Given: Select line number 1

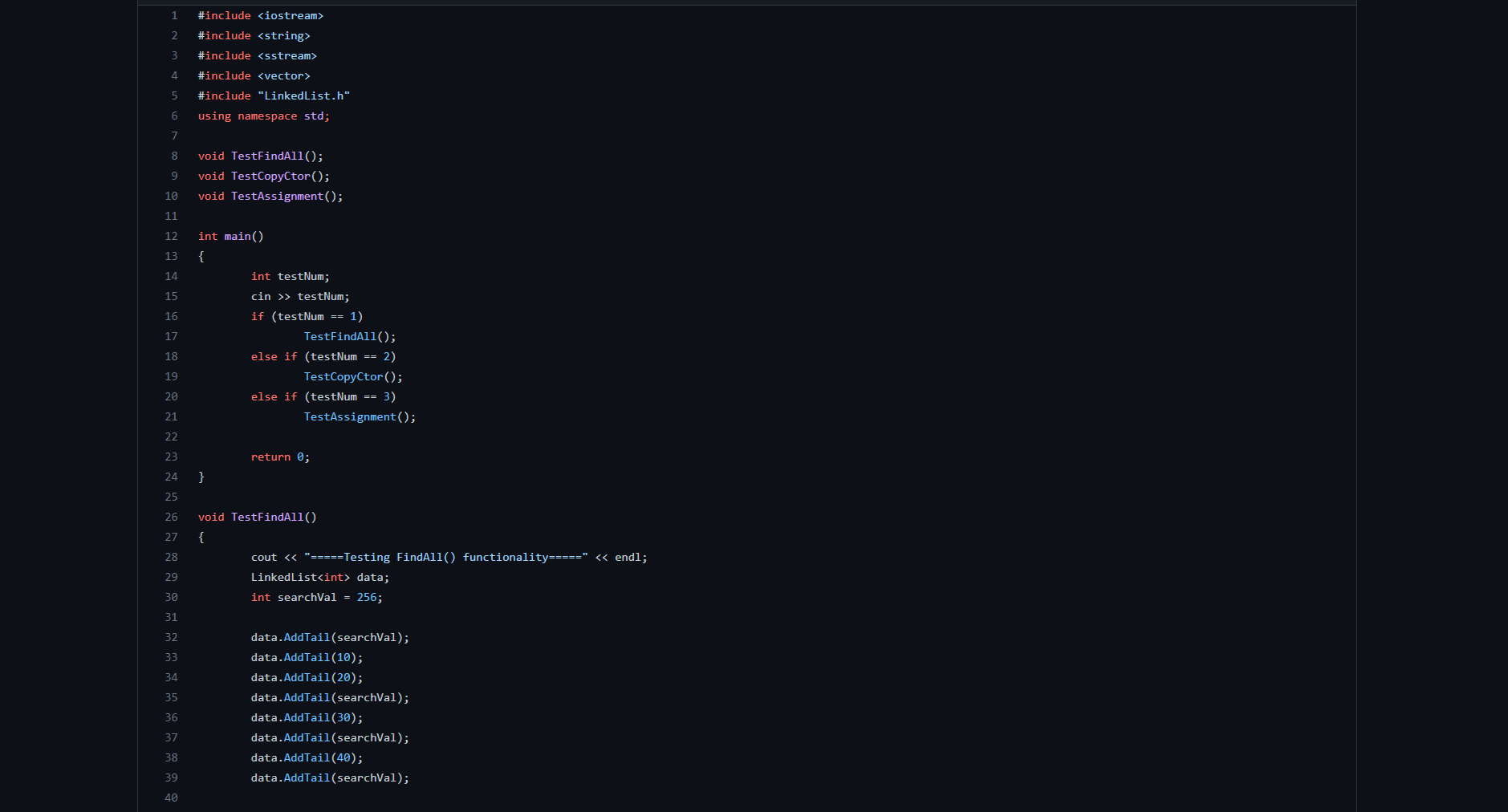Looking at the screenshot, I should (174, 15).
